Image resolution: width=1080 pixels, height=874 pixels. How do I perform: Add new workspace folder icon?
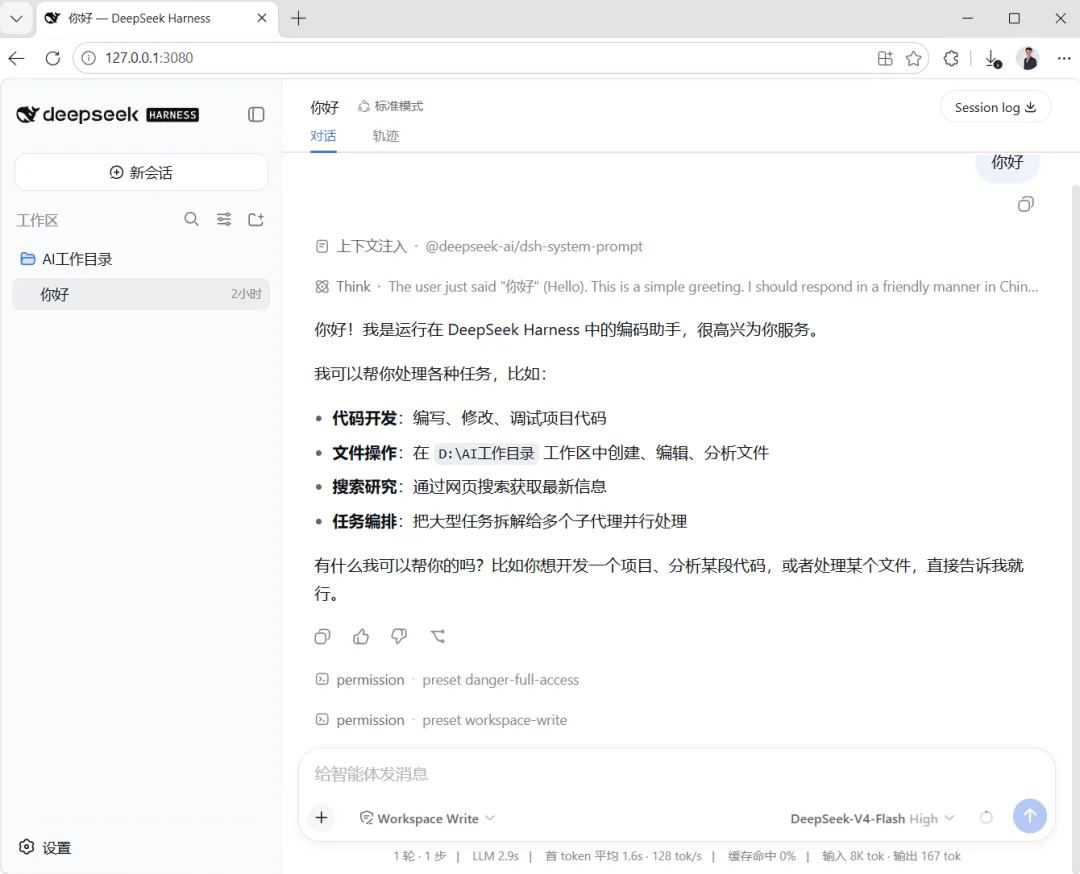point(256,219)
